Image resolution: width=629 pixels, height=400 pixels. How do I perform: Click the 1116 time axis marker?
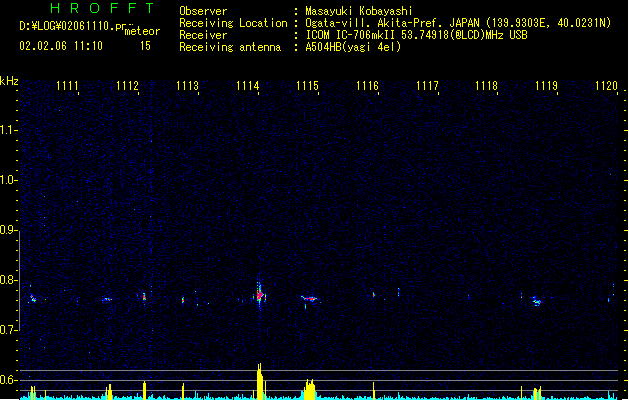tap(367, 86)
